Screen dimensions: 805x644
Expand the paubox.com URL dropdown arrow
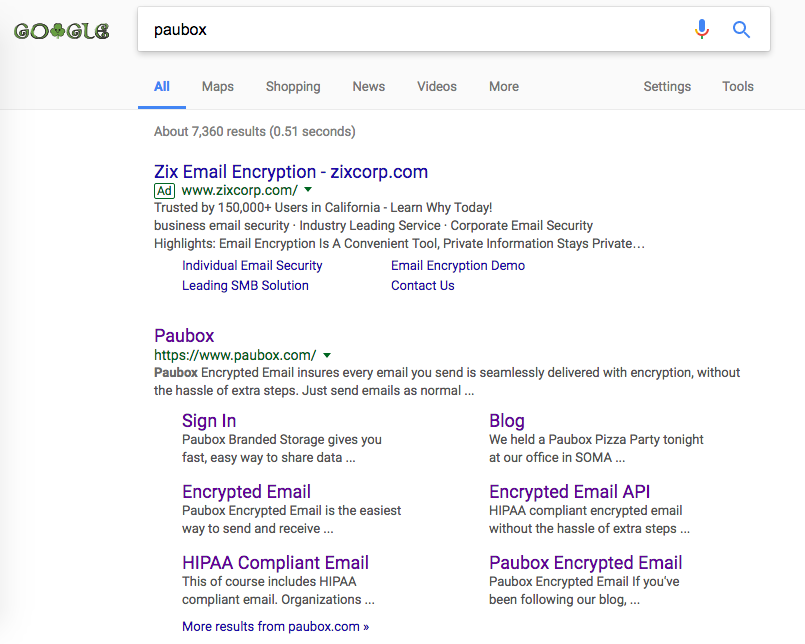point(327,355)
